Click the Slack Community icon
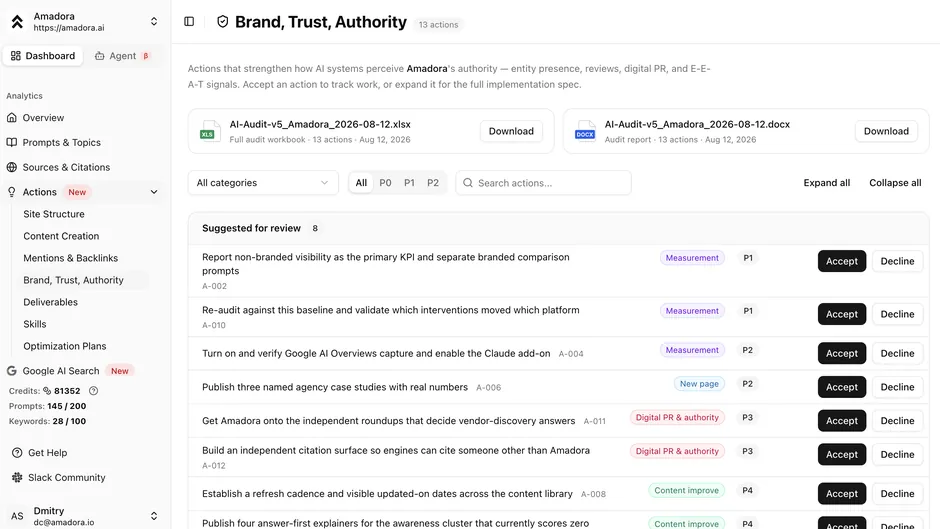940x529 pixels. tap(17, 477)
